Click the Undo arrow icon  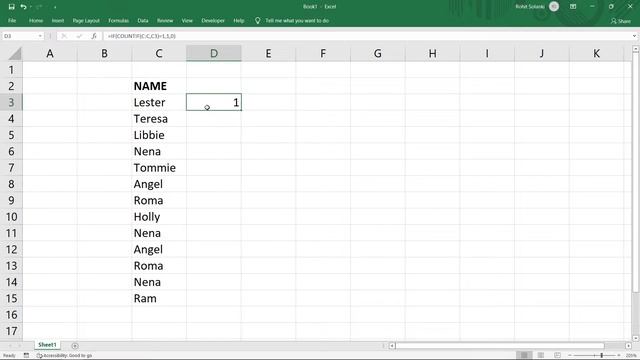point(23,7)
